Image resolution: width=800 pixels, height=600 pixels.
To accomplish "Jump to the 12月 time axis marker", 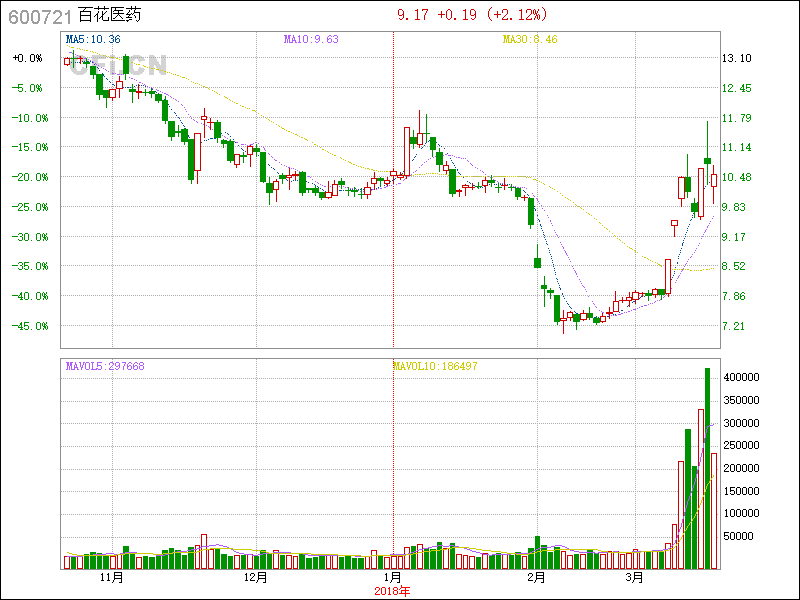I will pos(255,577).
